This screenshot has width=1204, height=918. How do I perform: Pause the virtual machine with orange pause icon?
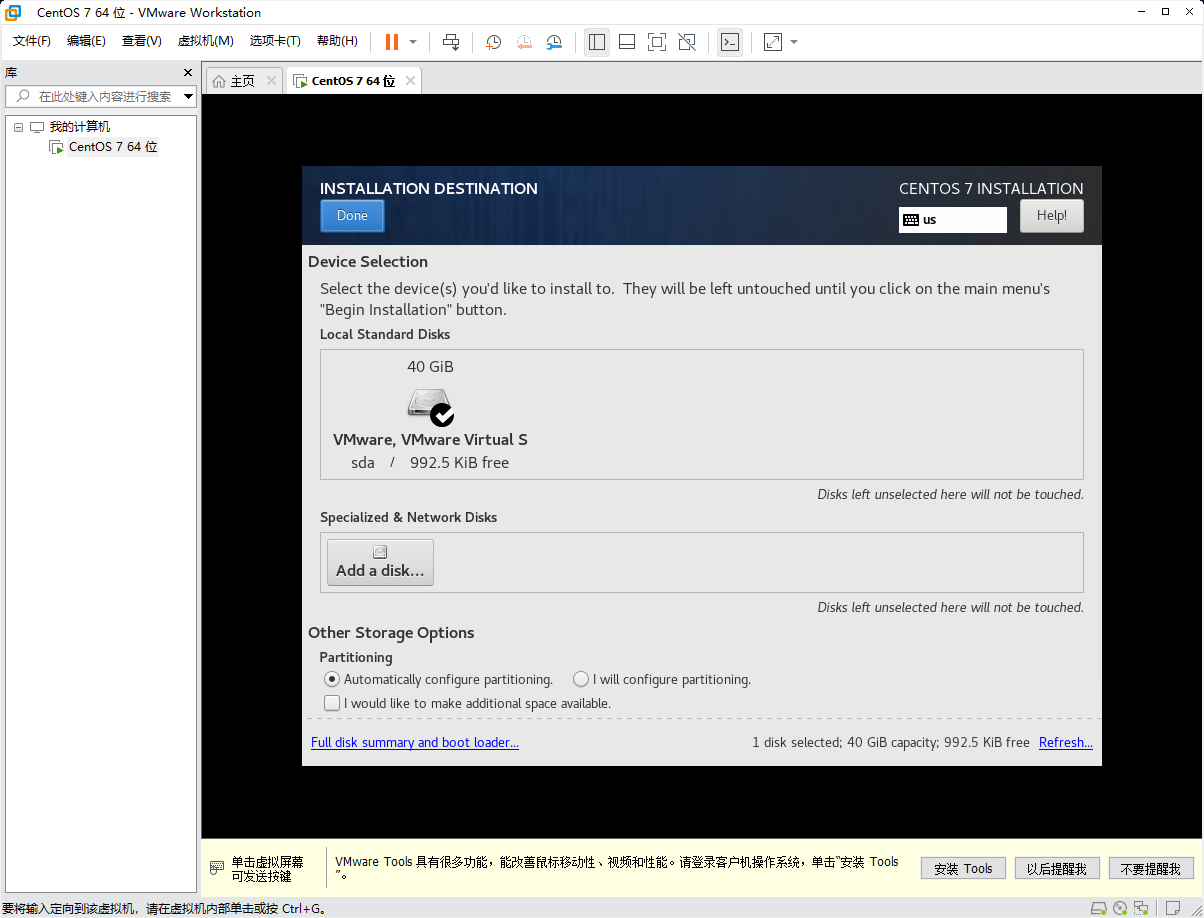click(x=391, y=42)
